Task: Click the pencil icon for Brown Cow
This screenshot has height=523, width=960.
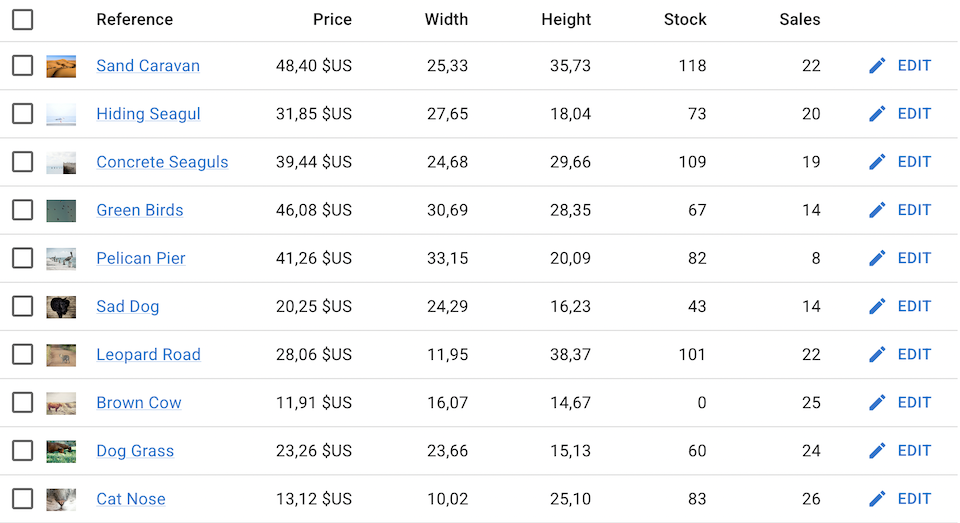Action: (x=877, y=402)
